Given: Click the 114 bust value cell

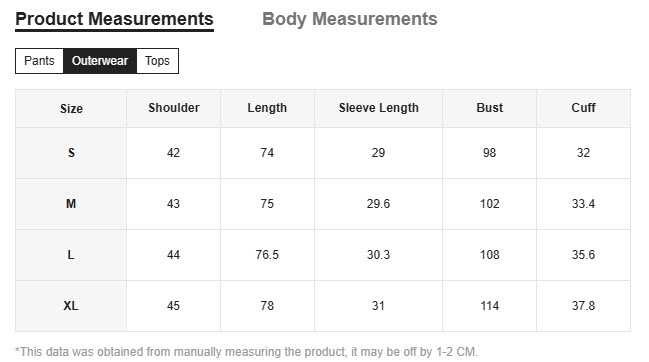Looking at the screenshot, I should tap(490, 306).
